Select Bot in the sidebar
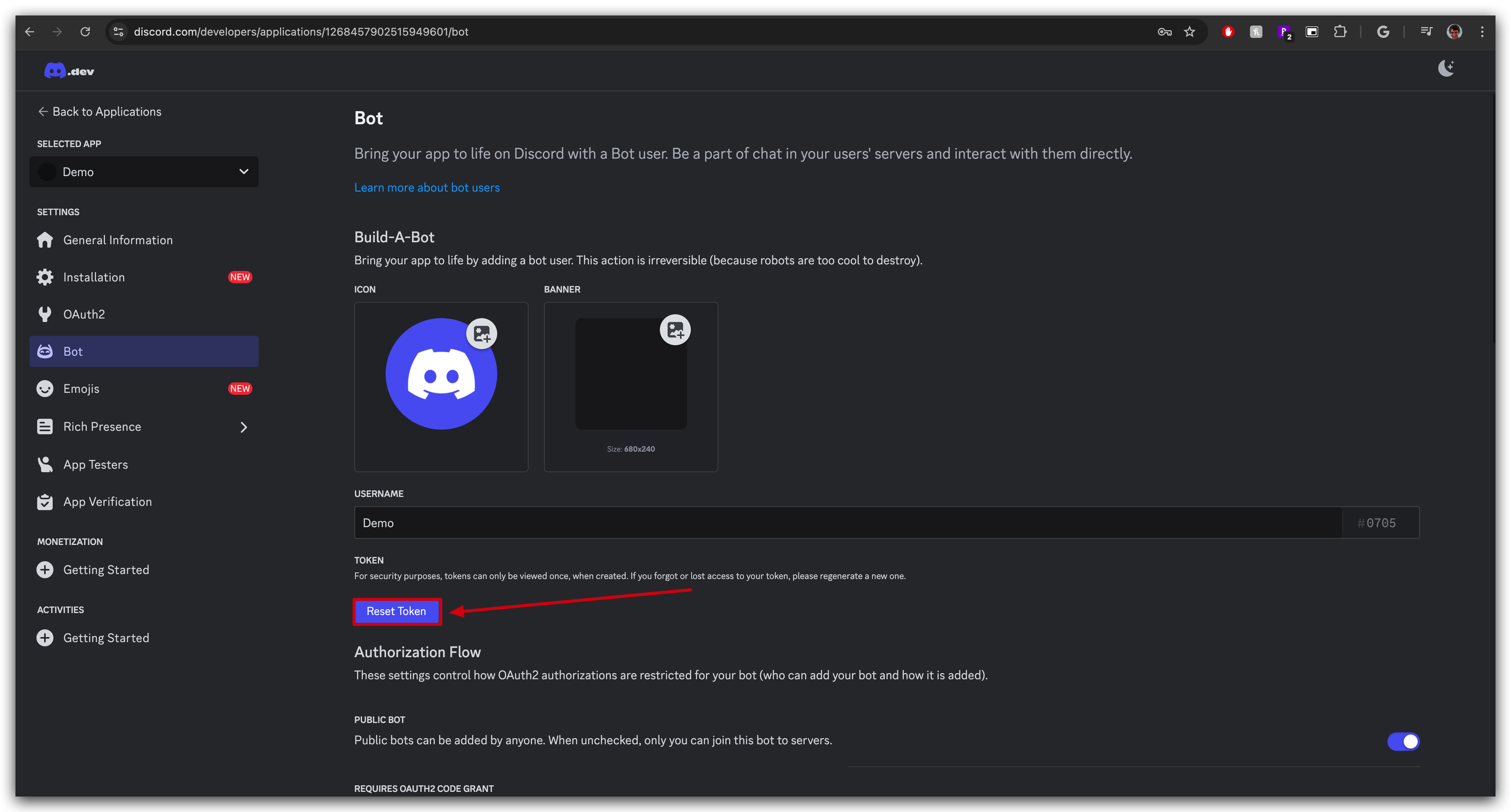The width and height of the screenshot is (1511, 812). pyautogui.click(x=144, y=351)
